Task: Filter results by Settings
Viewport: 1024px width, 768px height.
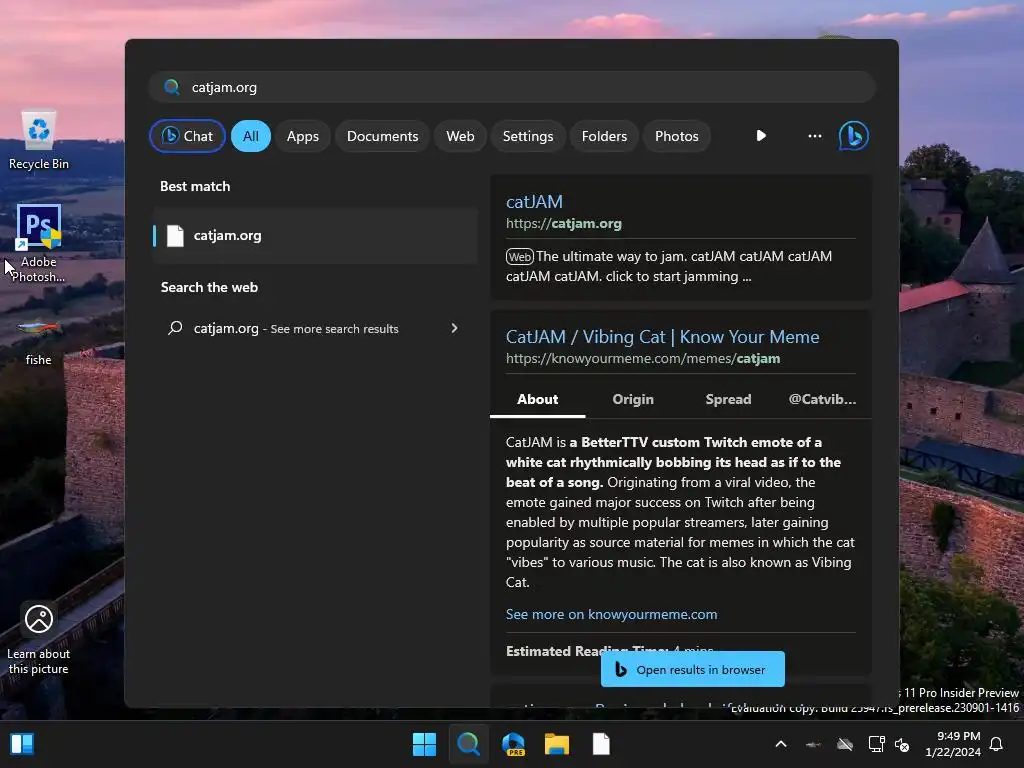Action: pyautogui.click(x=528, y=136)
